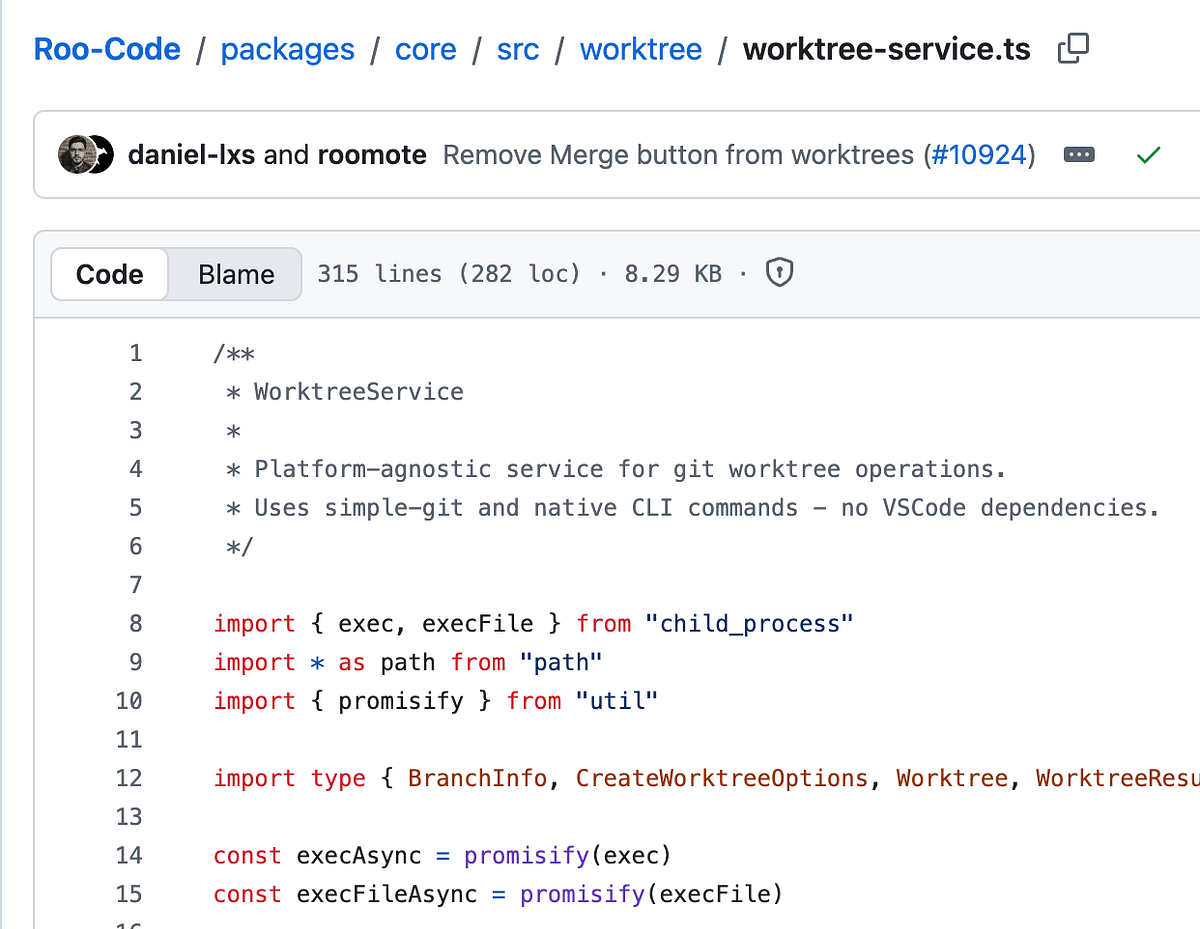Click the 'Platform-agnostic service' comment line

coord(616,469)
